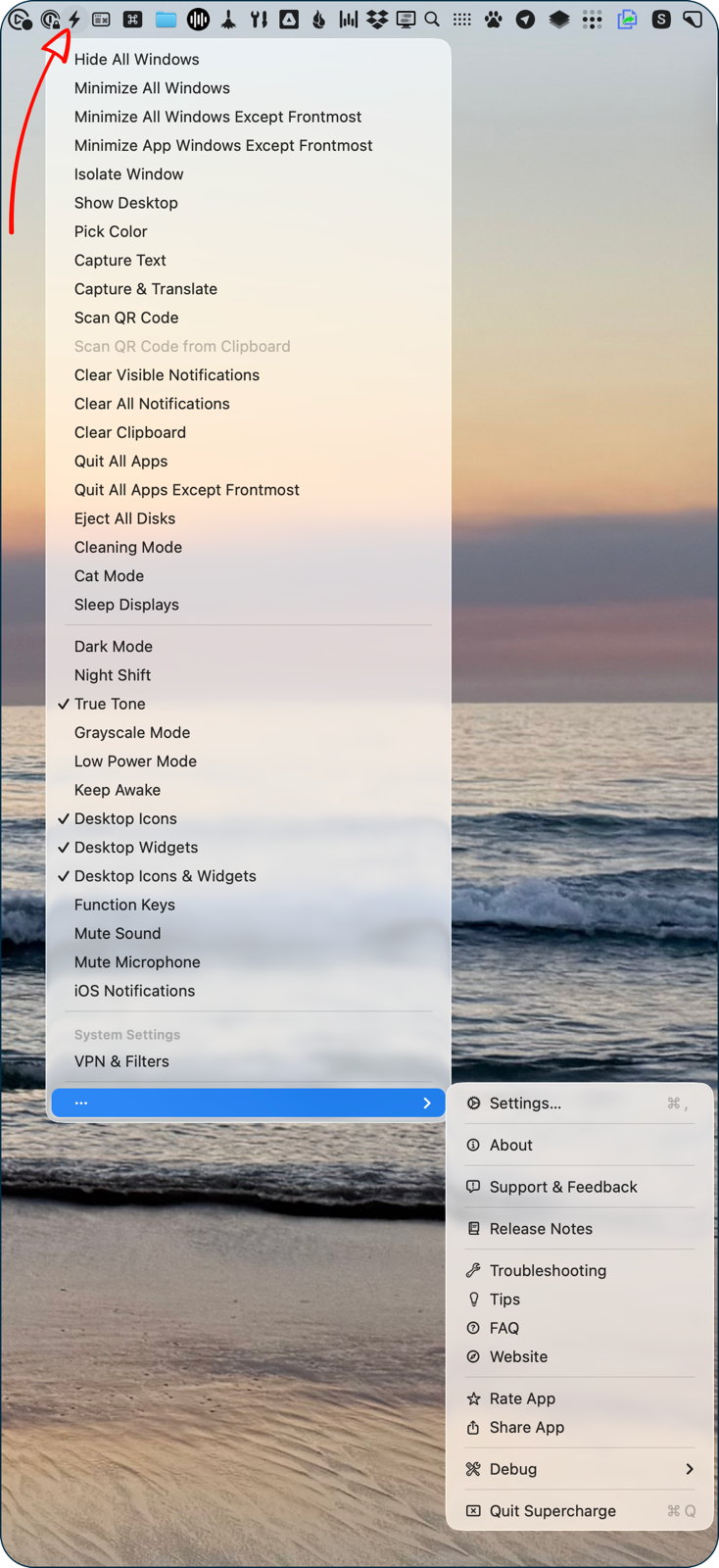Click the star icon beside Rate App
The width and height of the screenshot is (719, 1568).
(x=473, y=1399)
